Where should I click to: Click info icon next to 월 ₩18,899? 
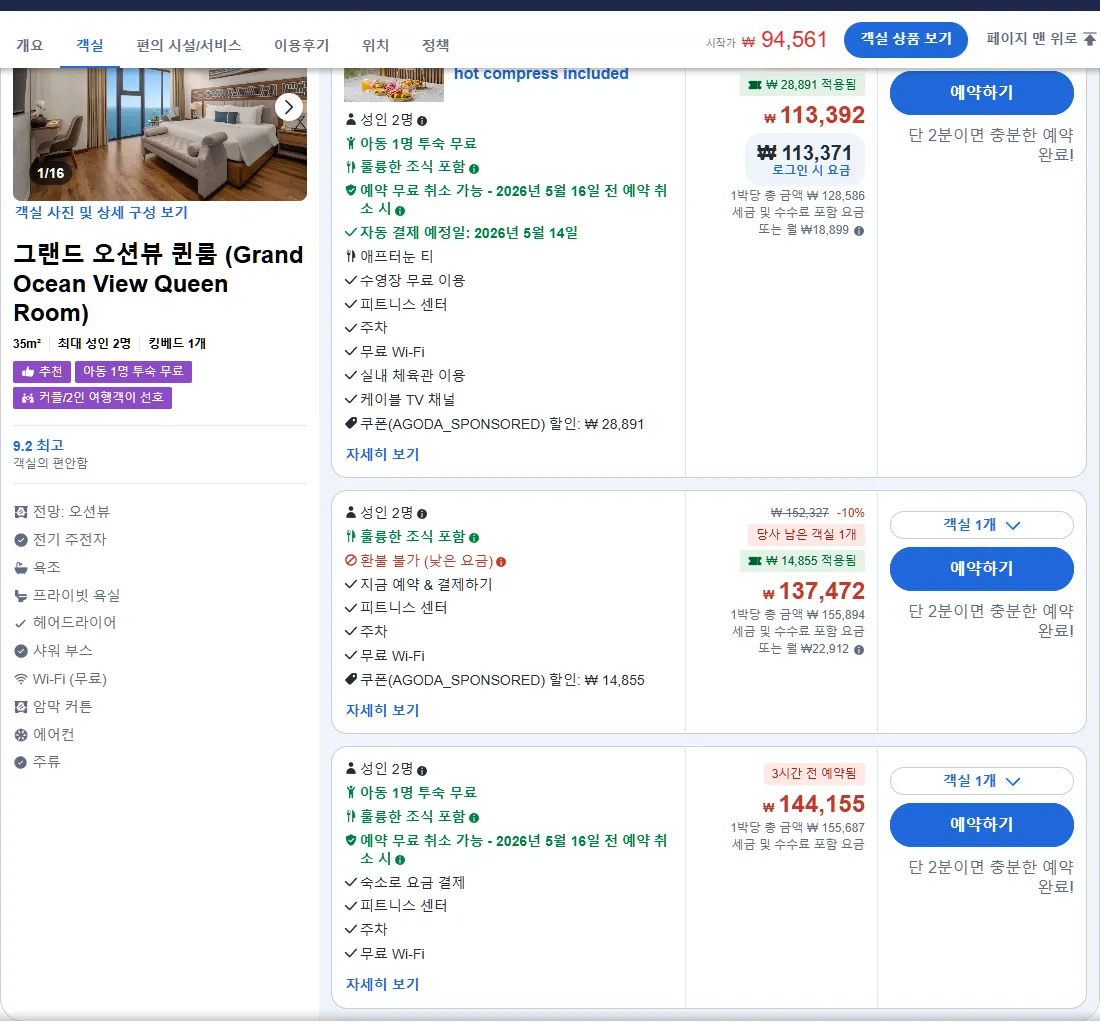[859, 231]
